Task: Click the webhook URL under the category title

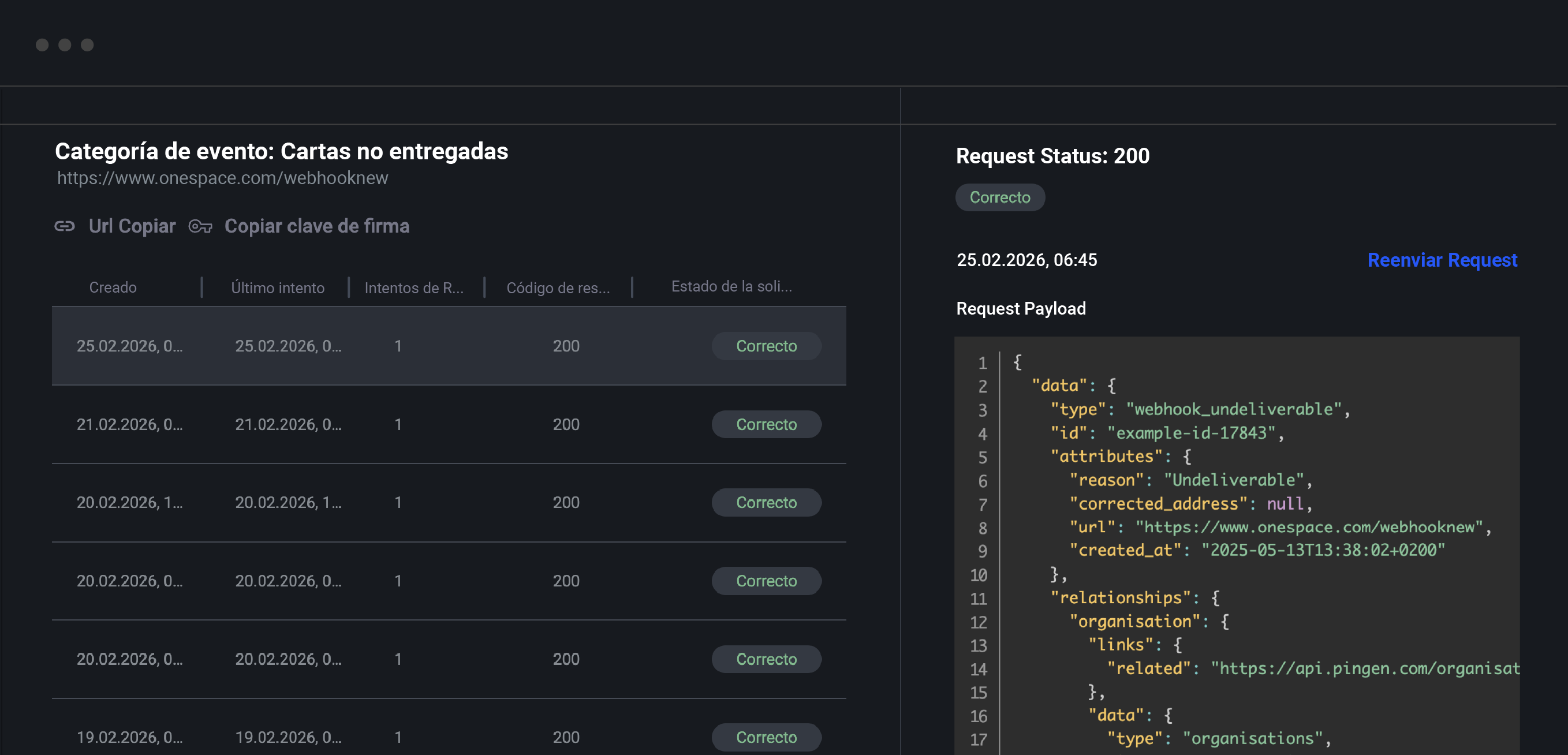Action: (223, 178)
